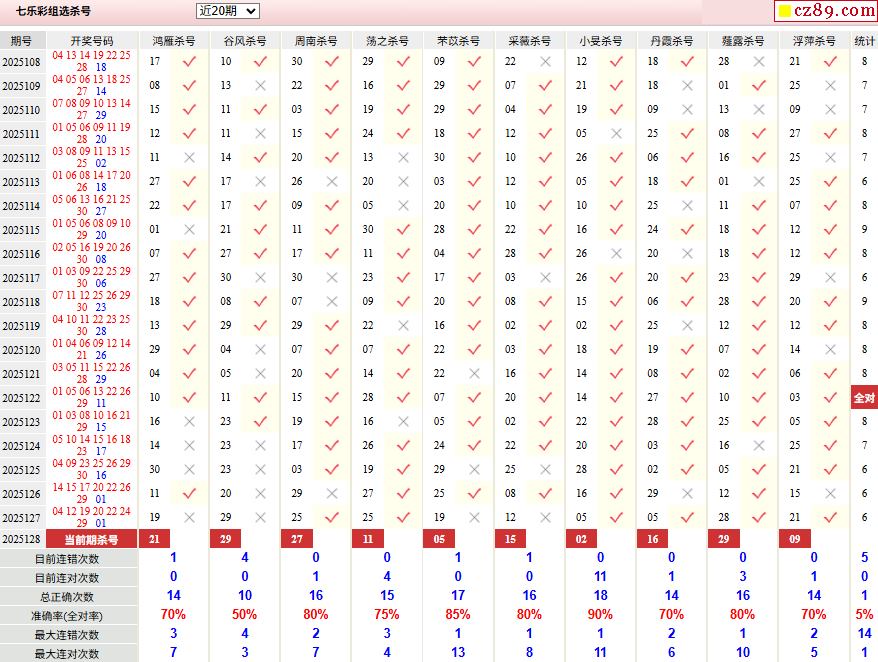Viewport: 878px width, 662px height.
Task: Click the 统计 column header
Action: tap(864, 41)
